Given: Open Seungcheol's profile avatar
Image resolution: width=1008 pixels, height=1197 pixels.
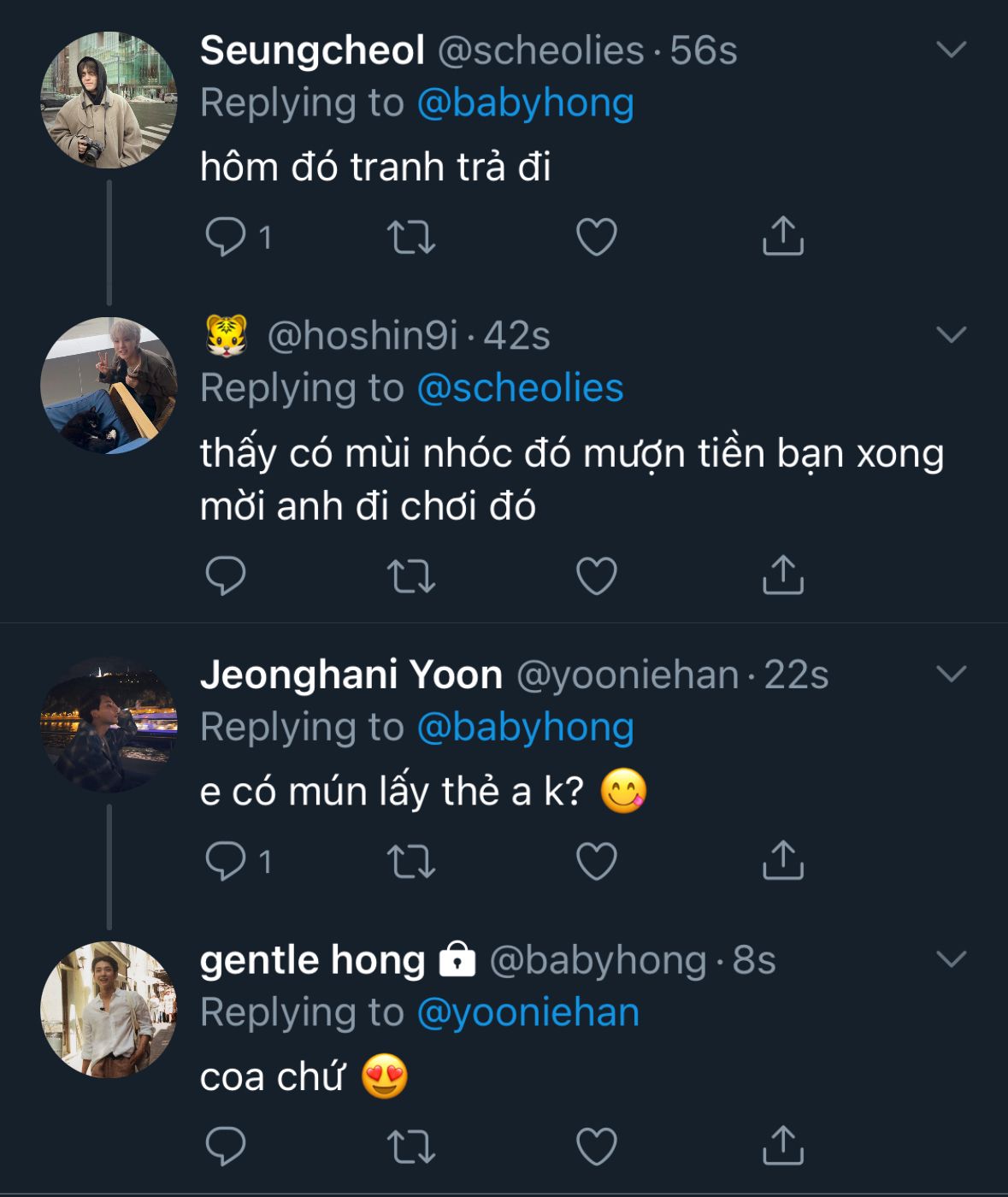Looking at the screenshot, I should point(109,100).
